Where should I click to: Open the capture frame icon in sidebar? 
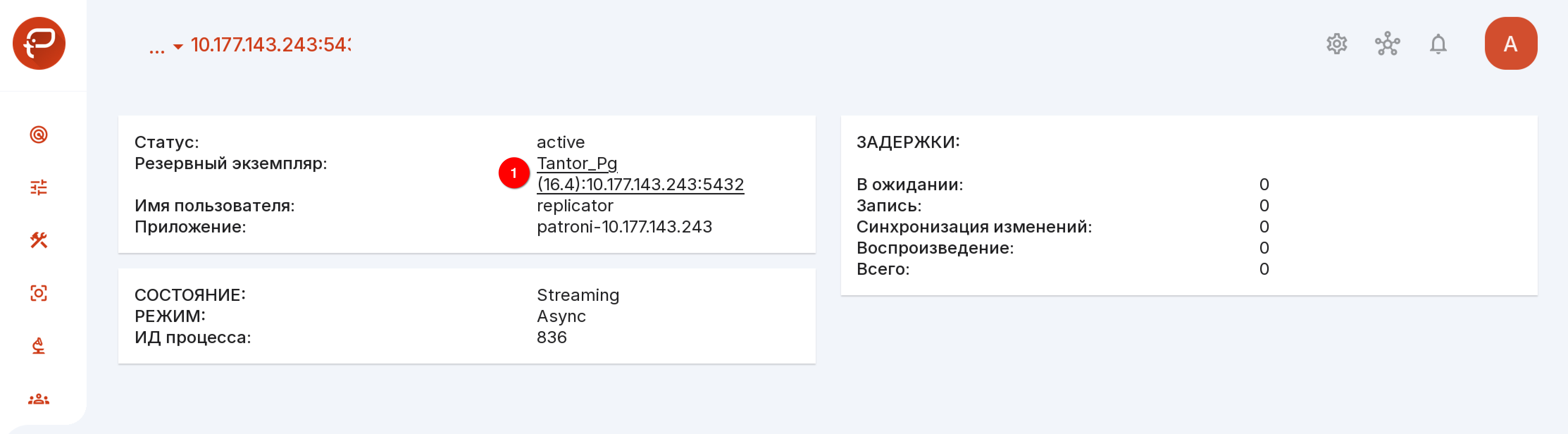[38, 293]
